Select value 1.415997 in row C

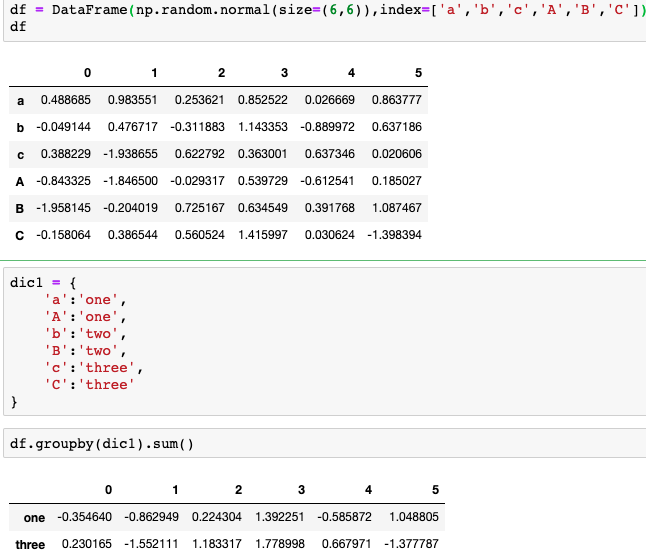(x=263, y=235)
